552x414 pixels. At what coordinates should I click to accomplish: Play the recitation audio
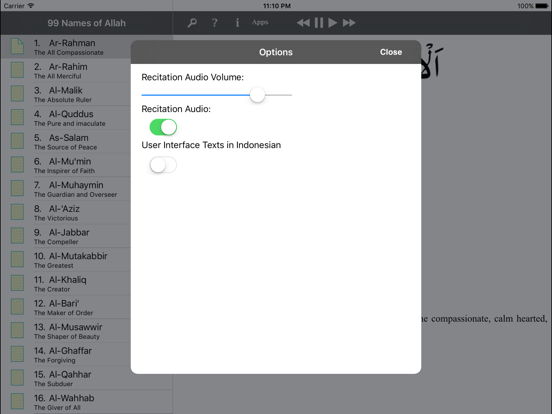tap(332, 23)
